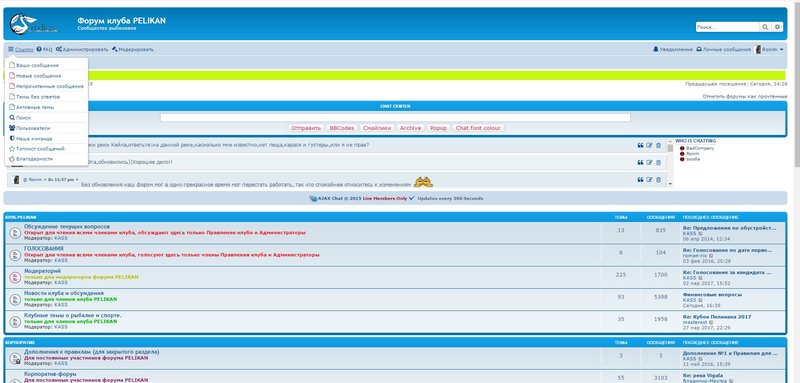
Task: Toggle the Ссылки quick links menu
Action: [20, 49]
